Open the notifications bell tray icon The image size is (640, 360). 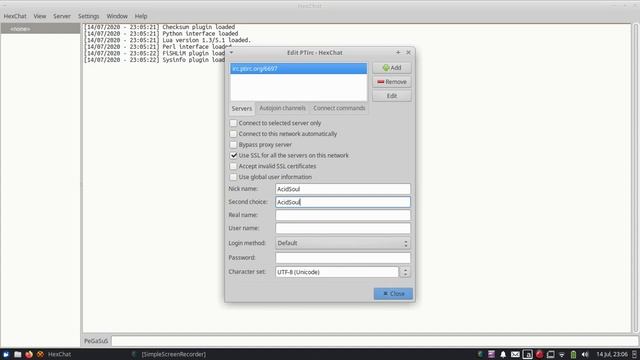point(503,354)
